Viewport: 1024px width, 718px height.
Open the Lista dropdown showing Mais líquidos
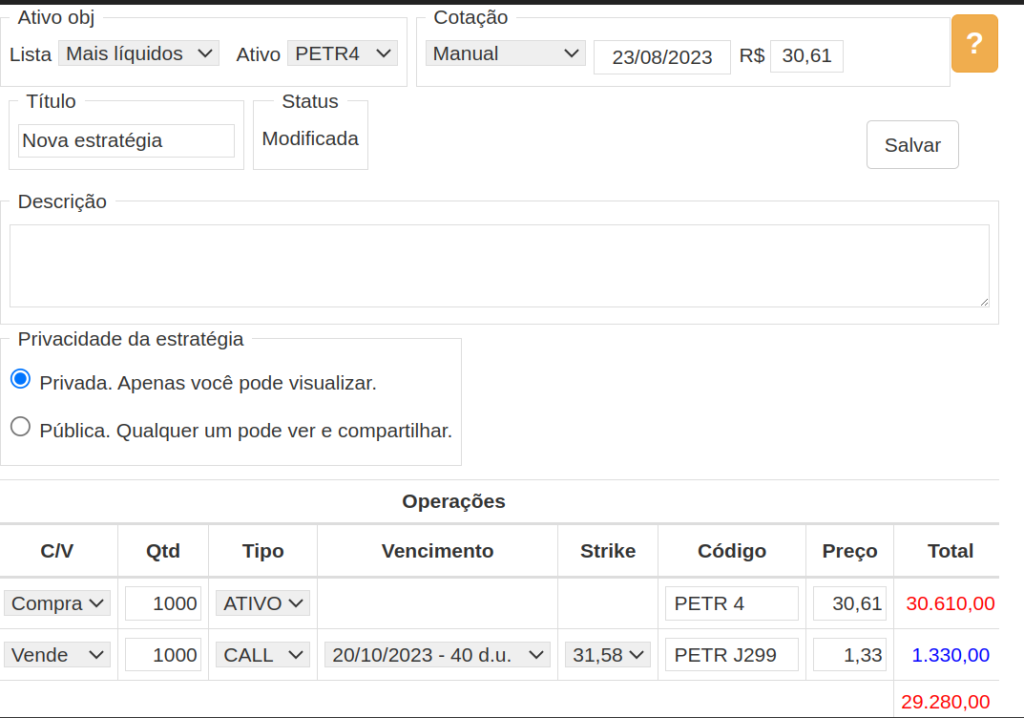[138, 54]
